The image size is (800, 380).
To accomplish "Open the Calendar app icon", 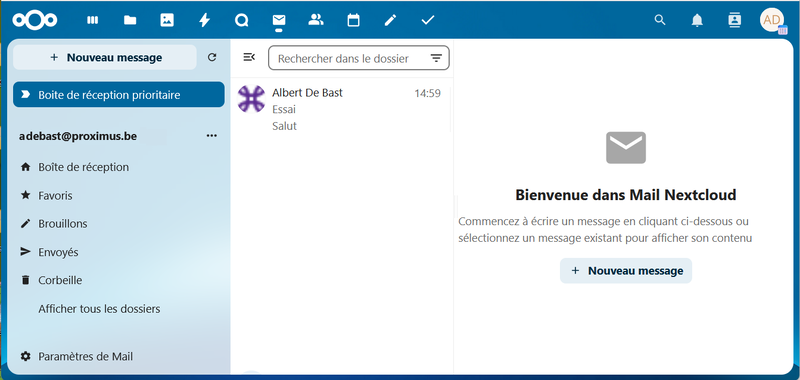I will tap(353, 20).
